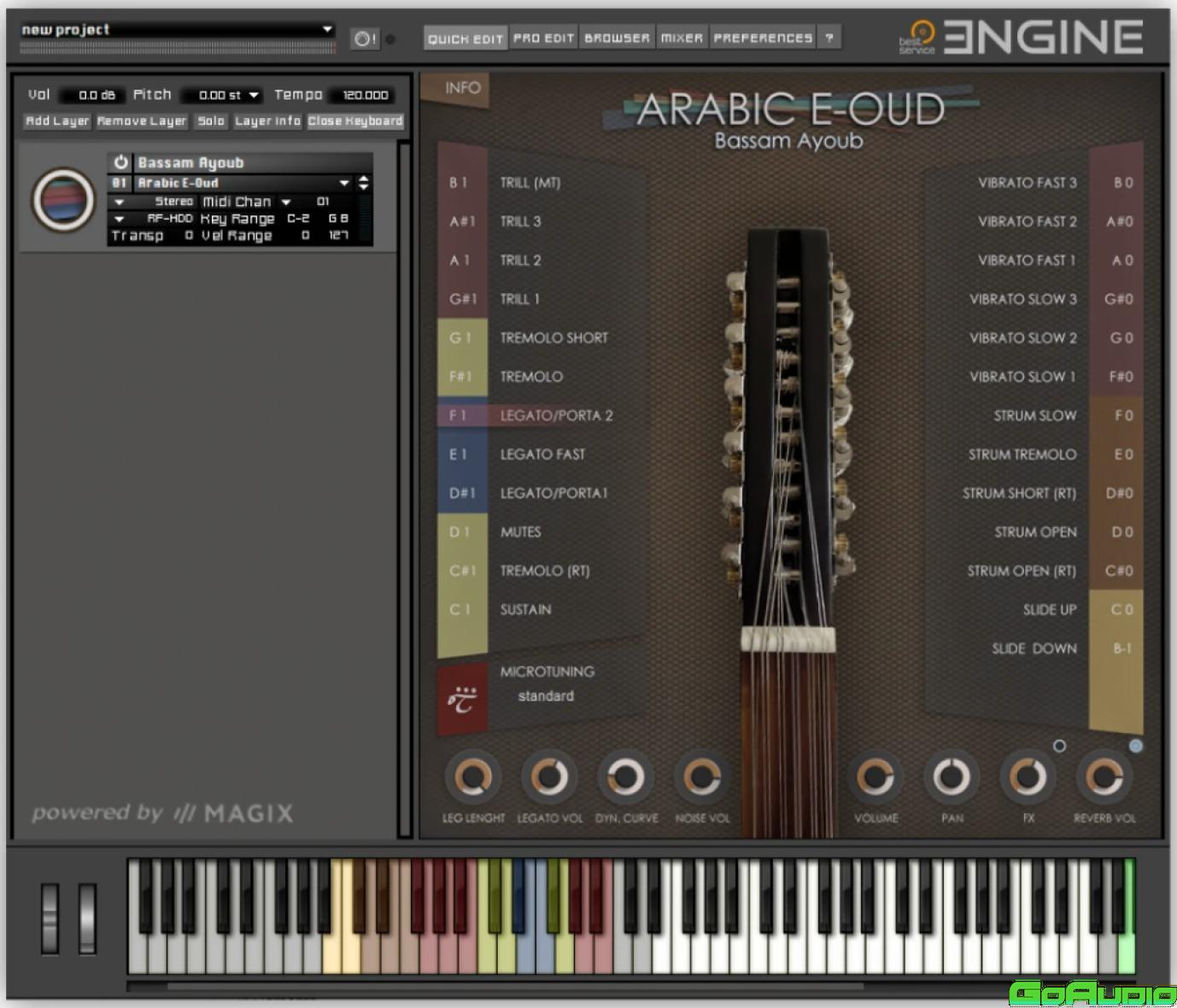
Task: Click the modulation wheel
Action: point(87,918)
